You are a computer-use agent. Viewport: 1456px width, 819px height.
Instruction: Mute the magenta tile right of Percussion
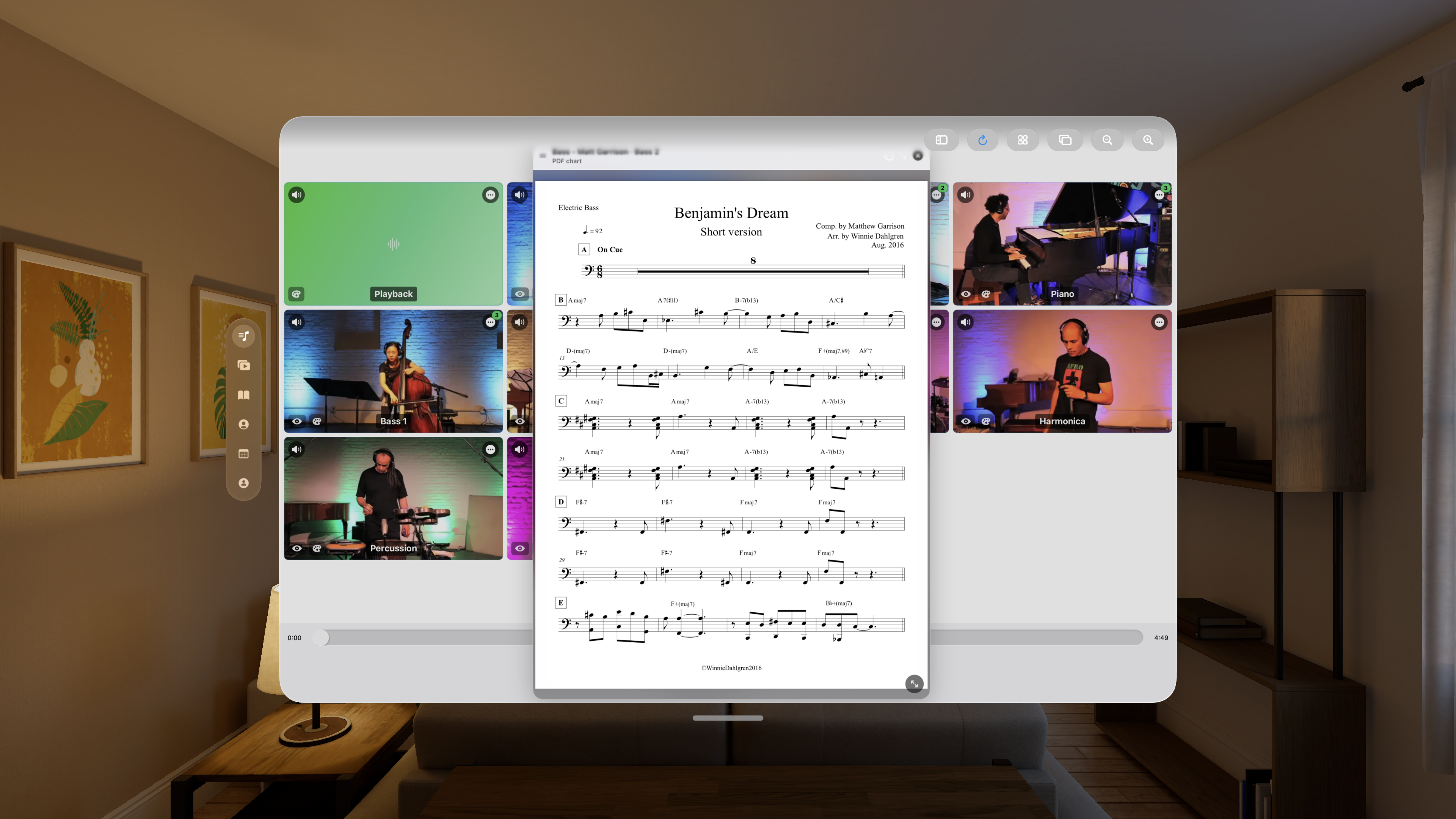(519, 449)
